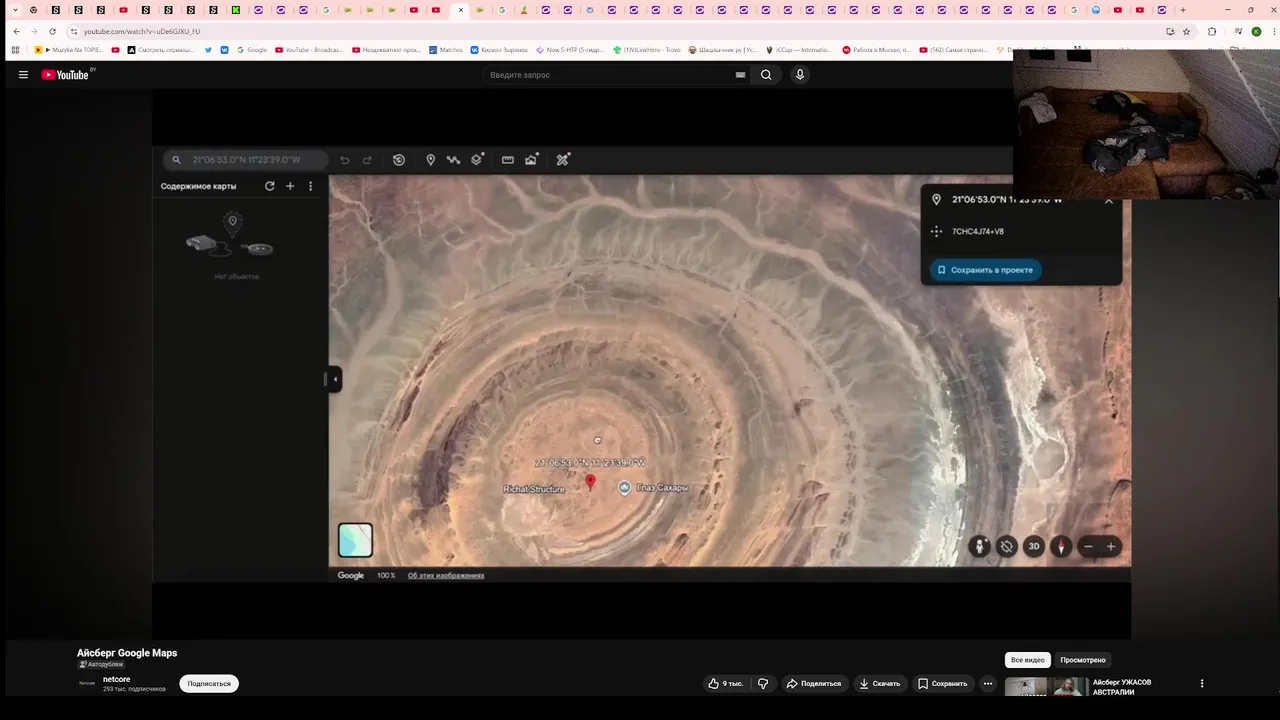Image resolution: width=1280 pixels, height=720 pixels.
Task: Open the netcore channel avatar
Action: point(87,683)
